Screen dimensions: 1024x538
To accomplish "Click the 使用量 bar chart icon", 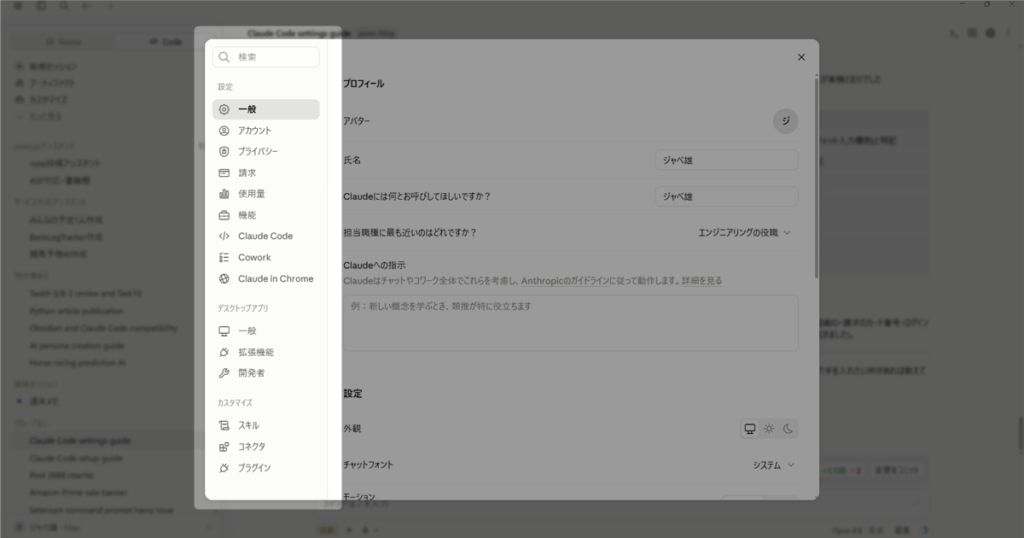I will (x=224, y=194).
